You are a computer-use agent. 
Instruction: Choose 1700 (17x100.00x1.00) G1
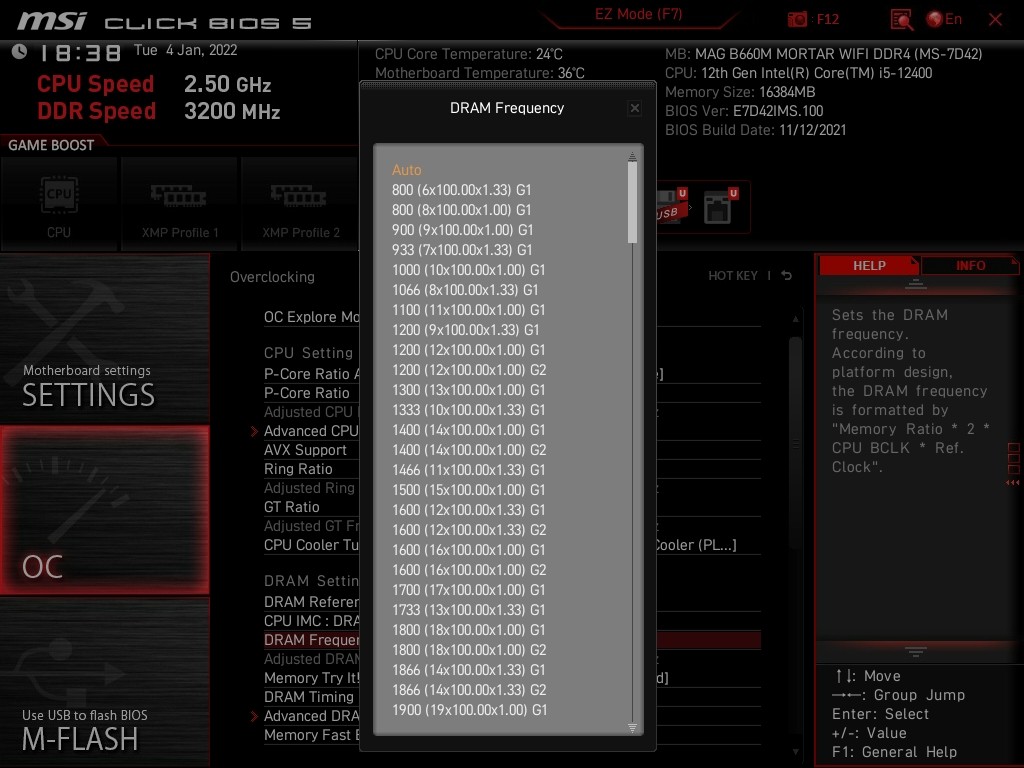(x=468, y=590)
